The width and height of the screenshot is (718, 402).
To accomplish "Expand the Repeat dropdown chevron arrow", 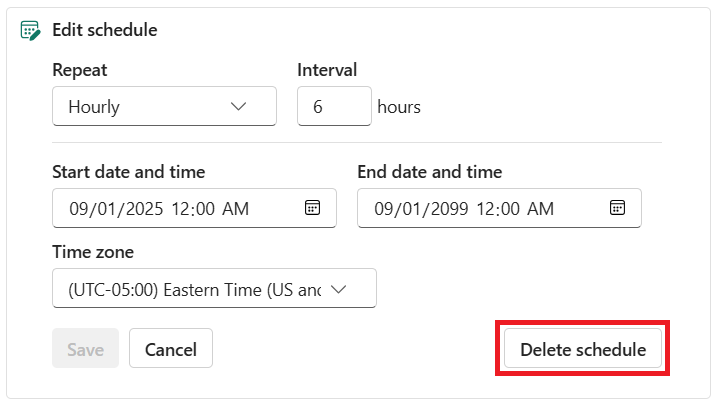I will click(238, 107).
